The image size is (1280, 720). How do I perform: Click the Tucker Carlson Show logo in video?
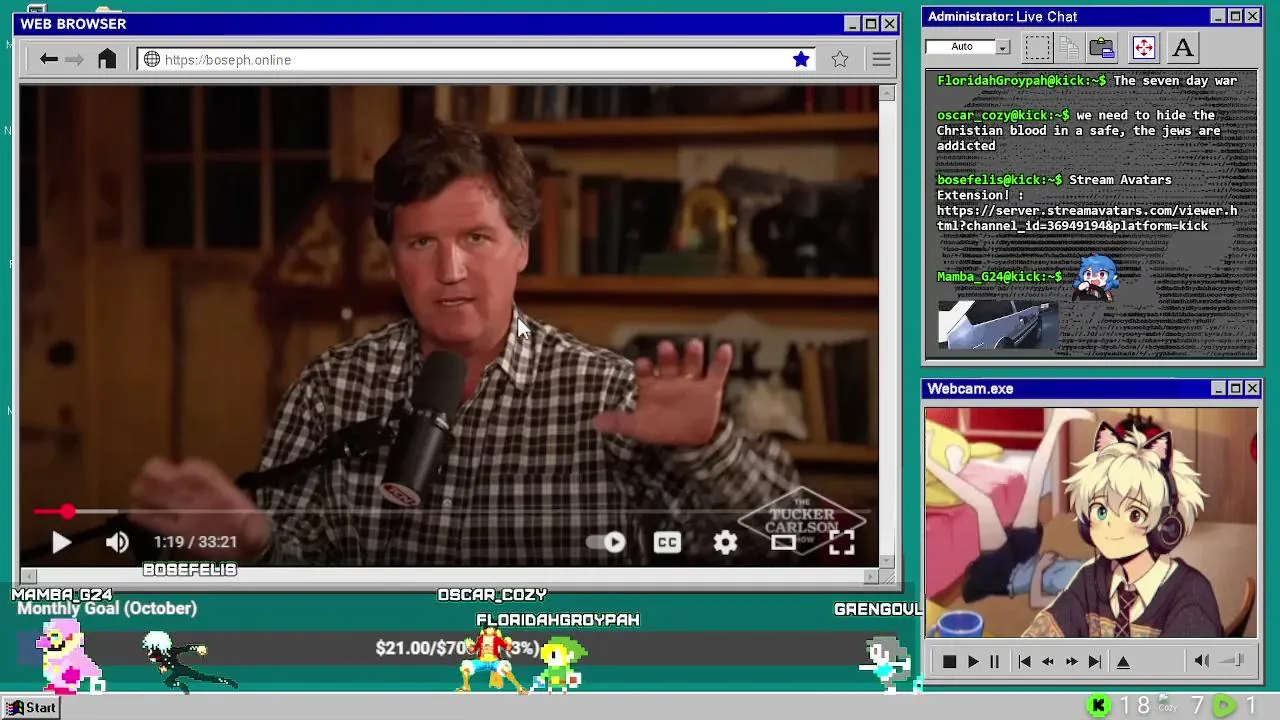802,520
